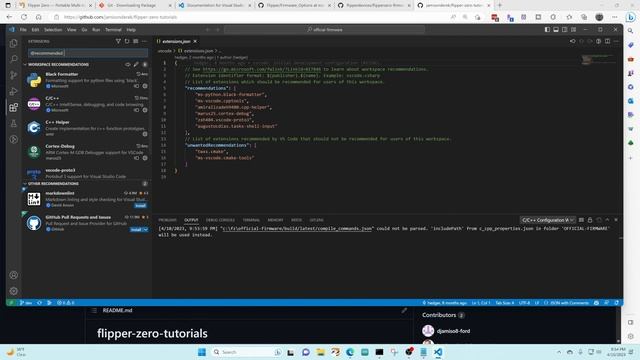Install all workspace recommended extensions cloud icon
This screenshot has height=360, width=640.
click(x=128, y=64)
